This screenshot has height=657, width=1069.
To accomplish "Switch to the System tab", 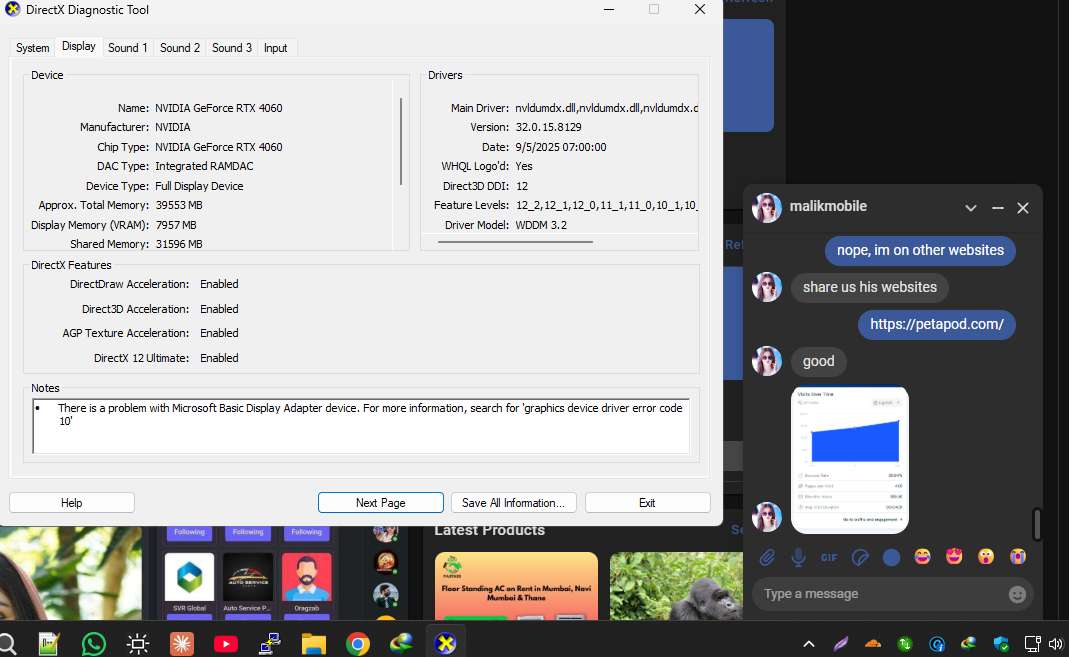I will (x=32, y=48).
